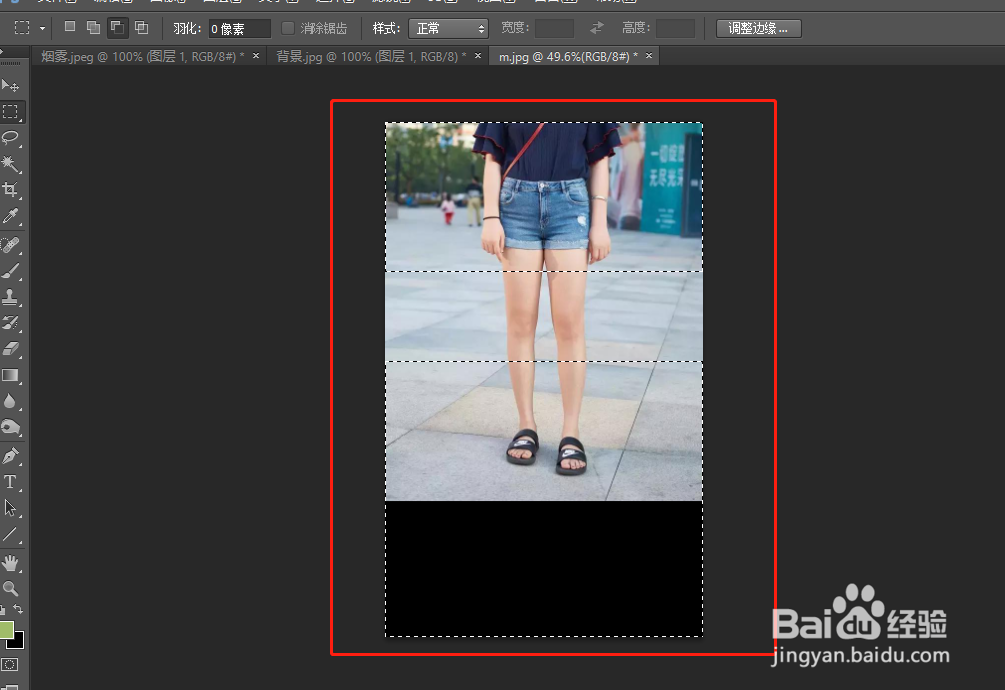The height and width of the screenshot is (690, 1005).
Task: Click the width input field
Action: (554, 28)
